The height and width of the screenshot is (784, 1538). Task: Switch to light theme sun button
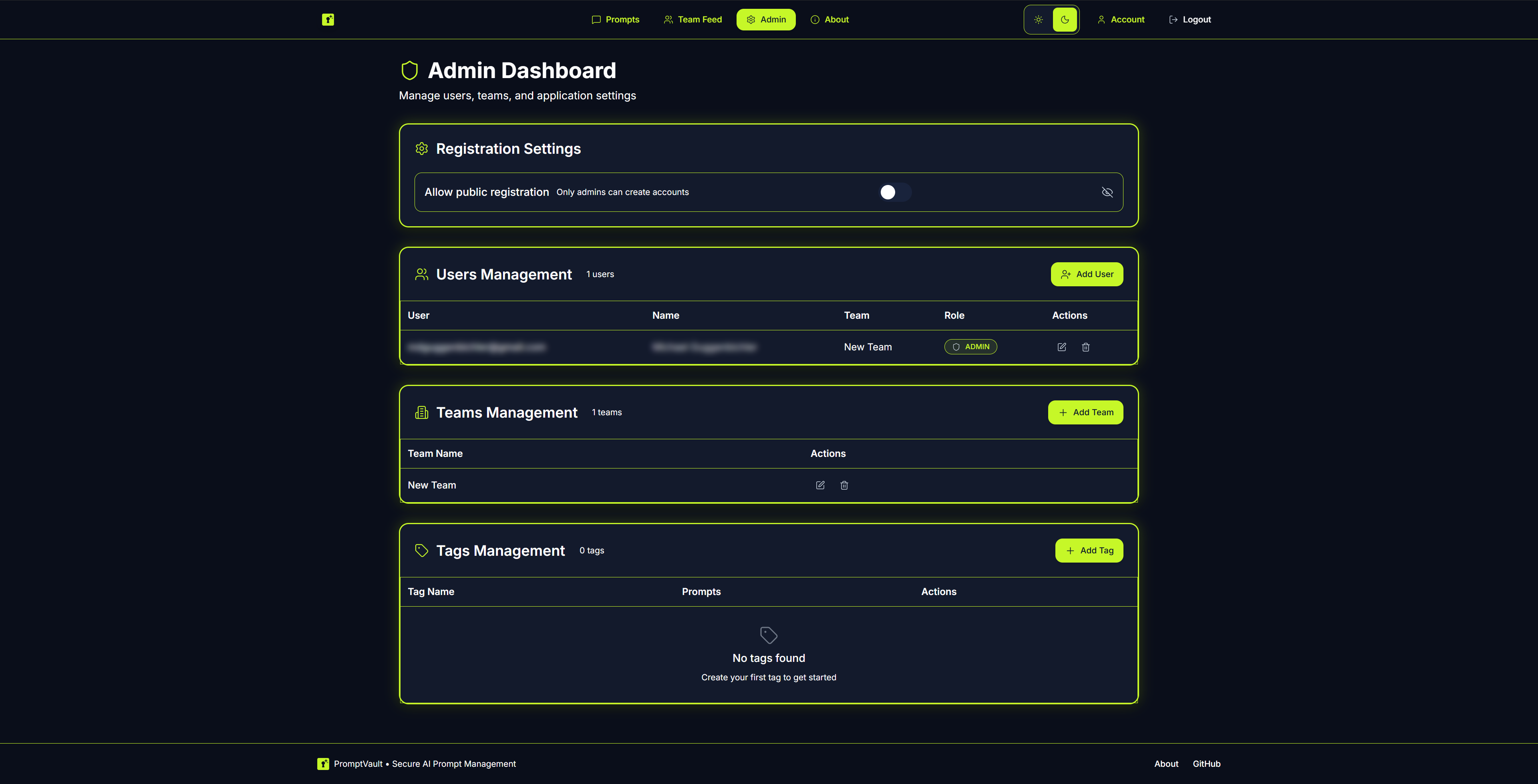pyautogui.click(x=1039, y=20)
